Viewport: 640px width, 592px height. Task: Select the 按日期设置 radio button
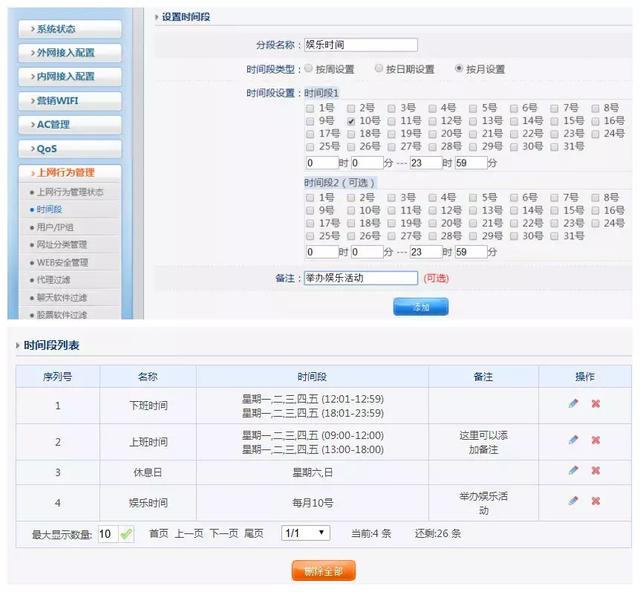(379, 69)
